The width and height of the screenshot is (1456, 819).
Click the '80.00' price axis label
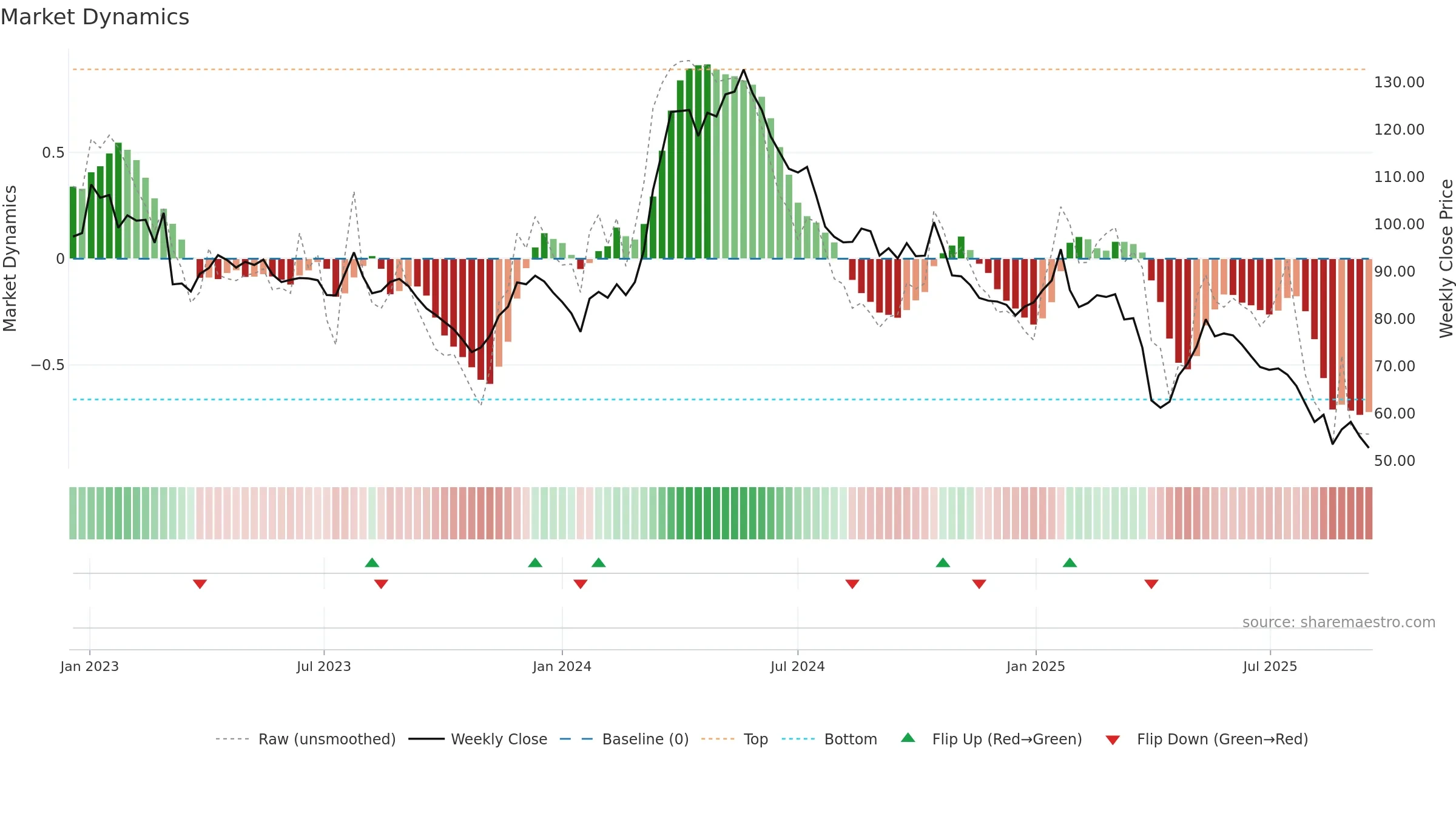pos(1395,319)
